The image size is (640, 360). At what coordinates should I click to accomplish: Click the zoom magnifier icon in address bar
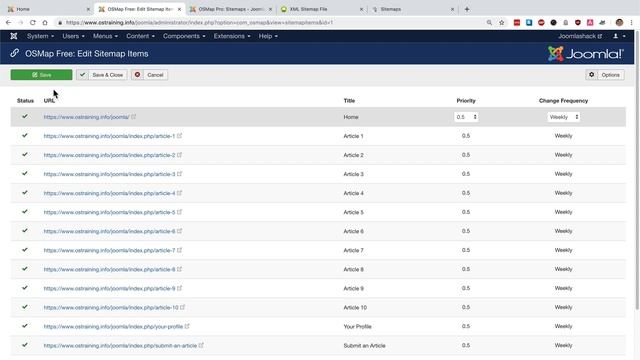point(489,22)
